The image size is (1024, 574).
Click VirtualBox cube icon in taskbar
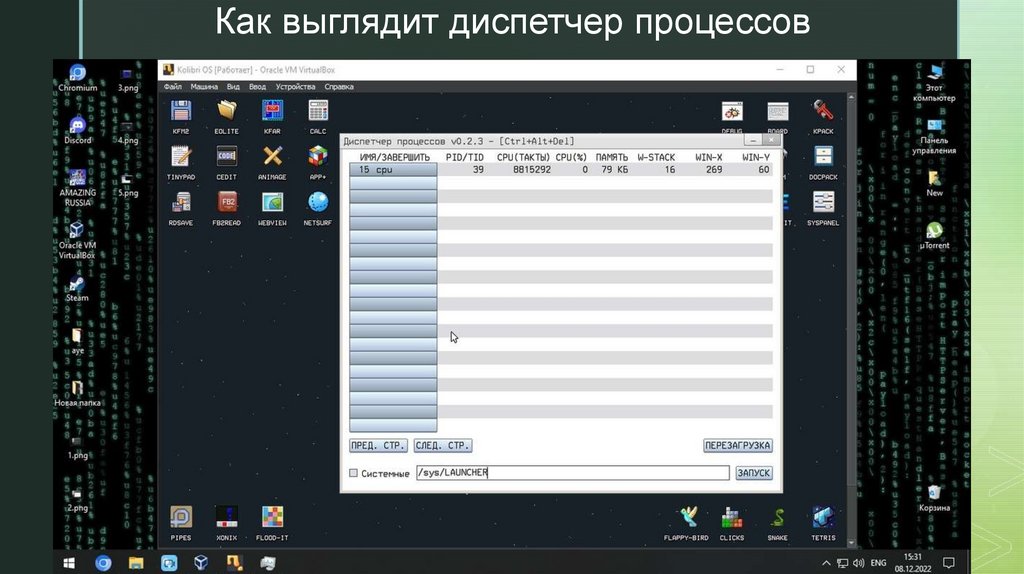coord(201,563)
